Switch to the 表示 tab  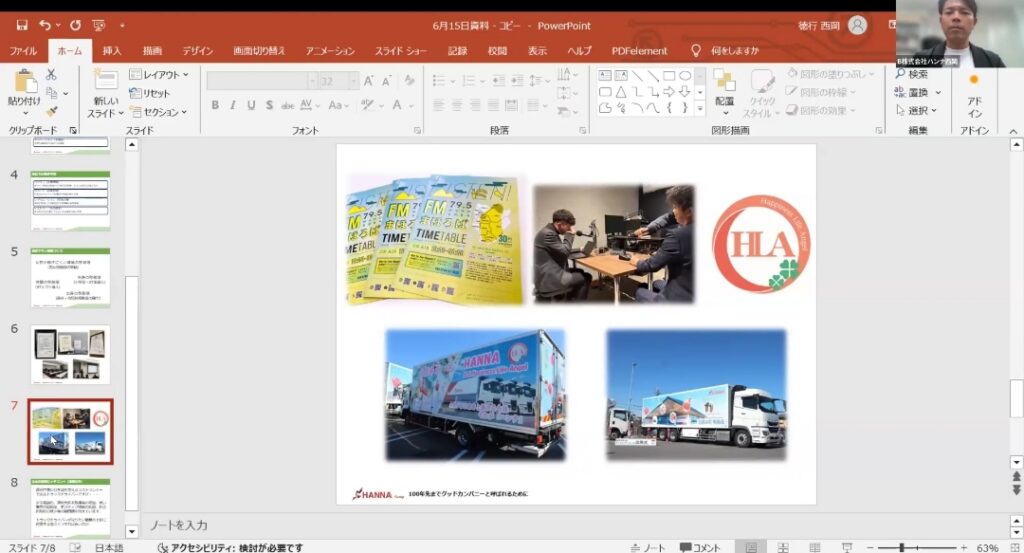[x=537, y=50]
